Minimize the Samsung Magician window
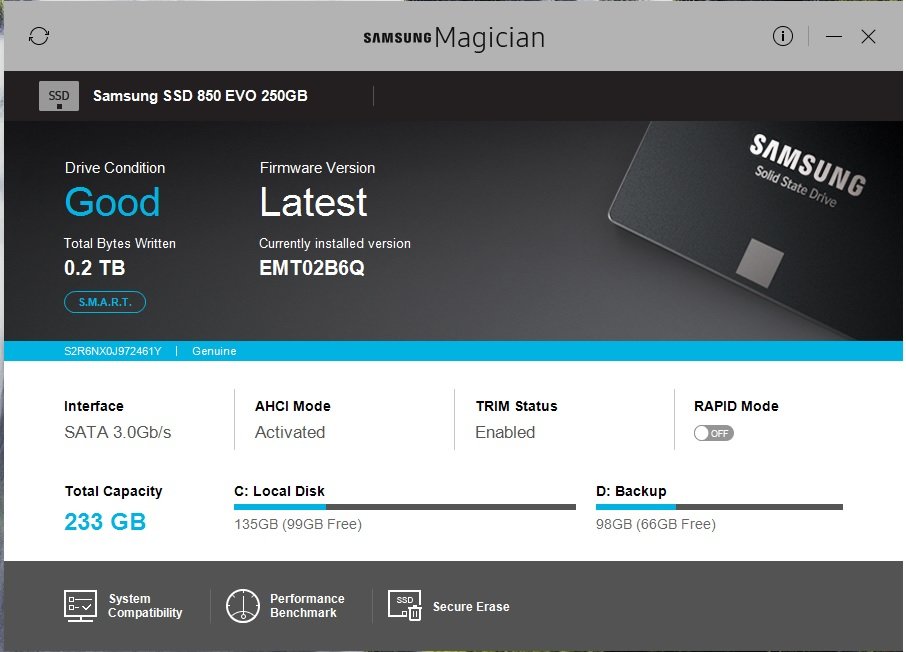Viewport: 906px width, 652px height. [833, 36]
